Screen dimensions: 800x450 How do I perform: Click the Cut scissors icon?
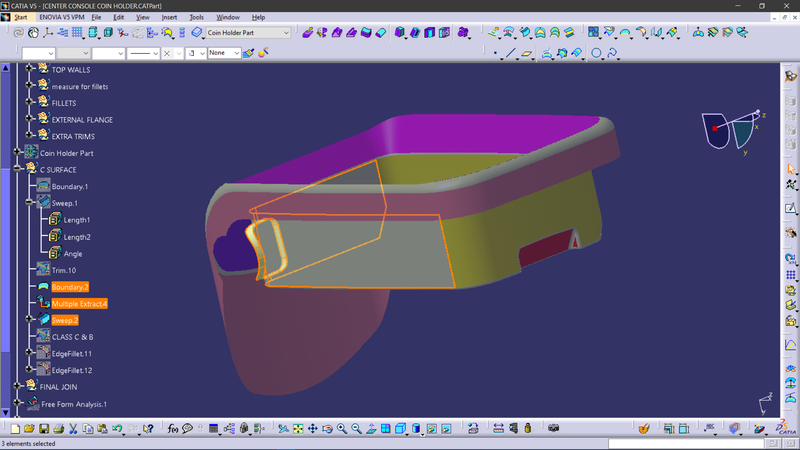click(x=73, y=429)
